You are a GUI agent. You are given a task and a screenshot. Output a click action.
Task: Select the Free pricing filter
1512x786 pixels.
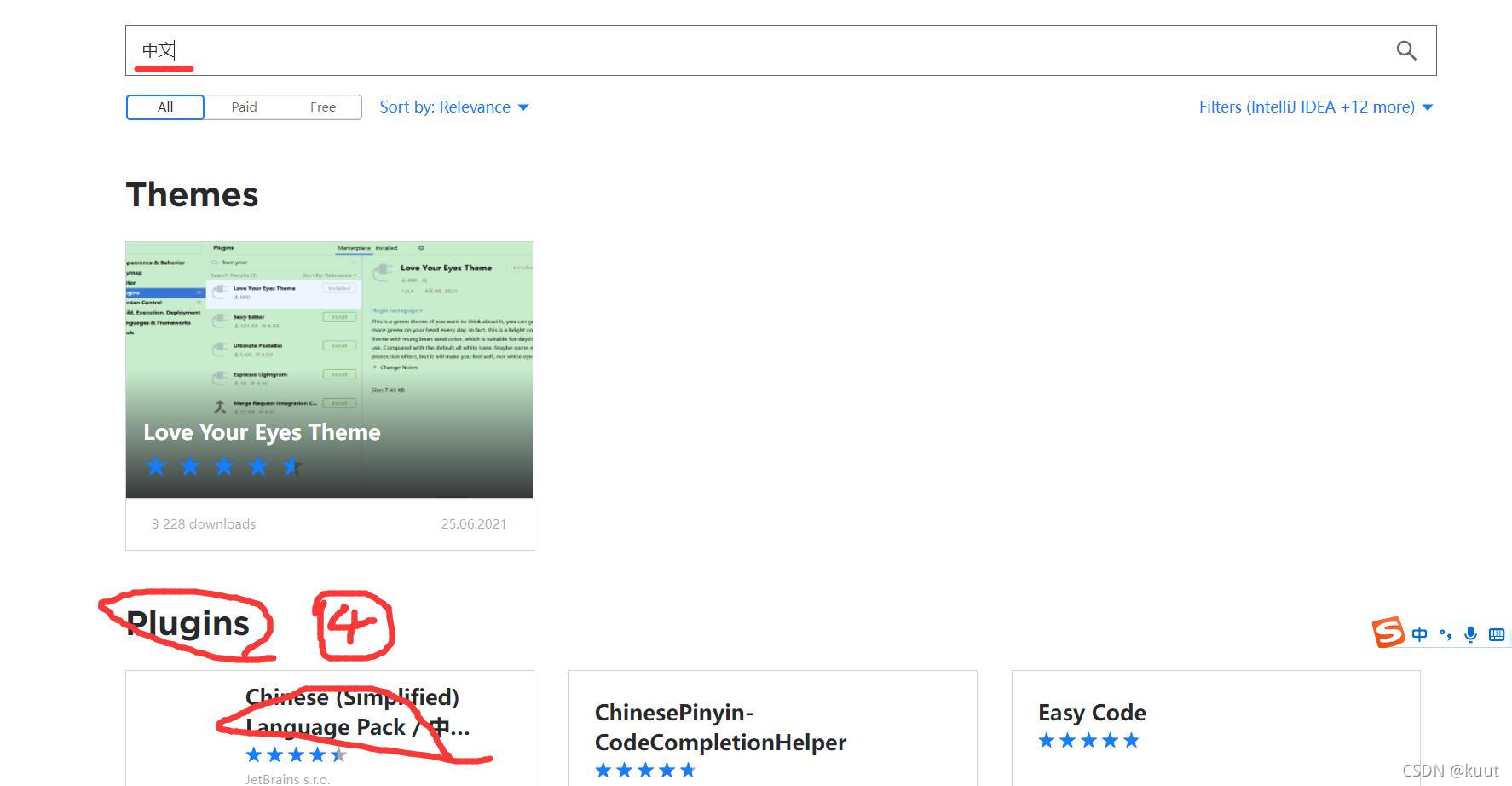click(323, 107)
